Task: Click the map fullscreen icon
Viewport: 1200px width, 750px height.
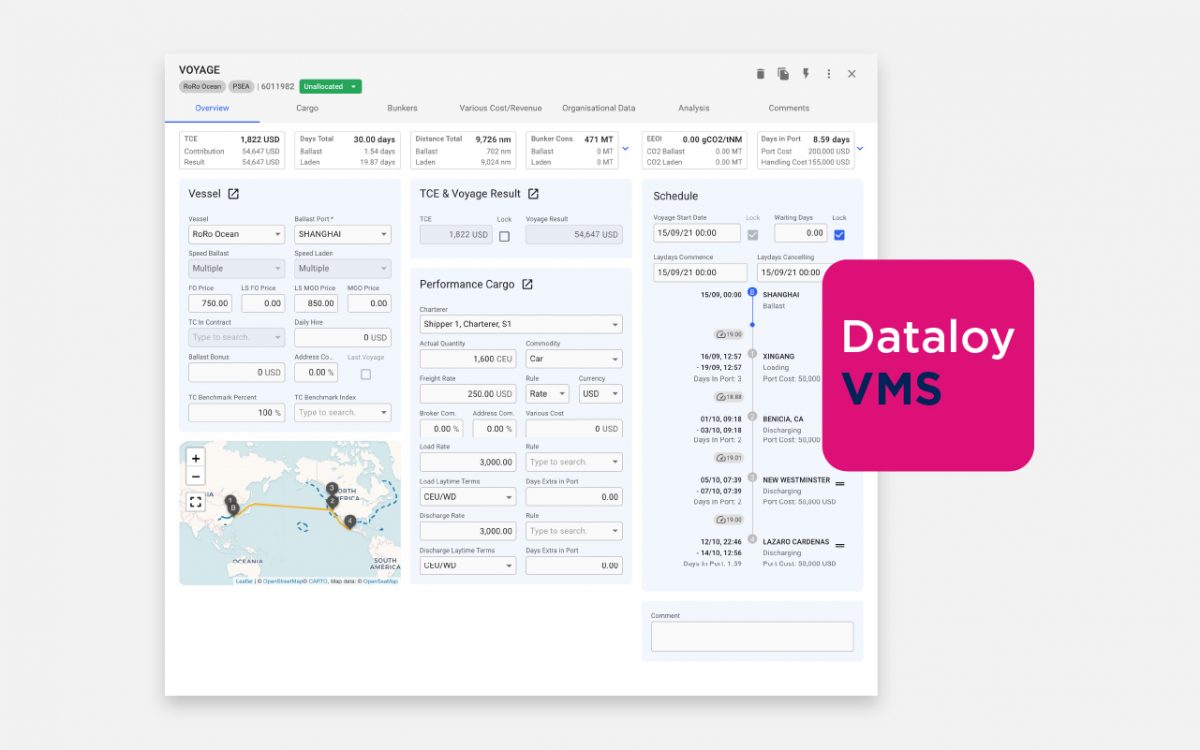Action: 196,501
